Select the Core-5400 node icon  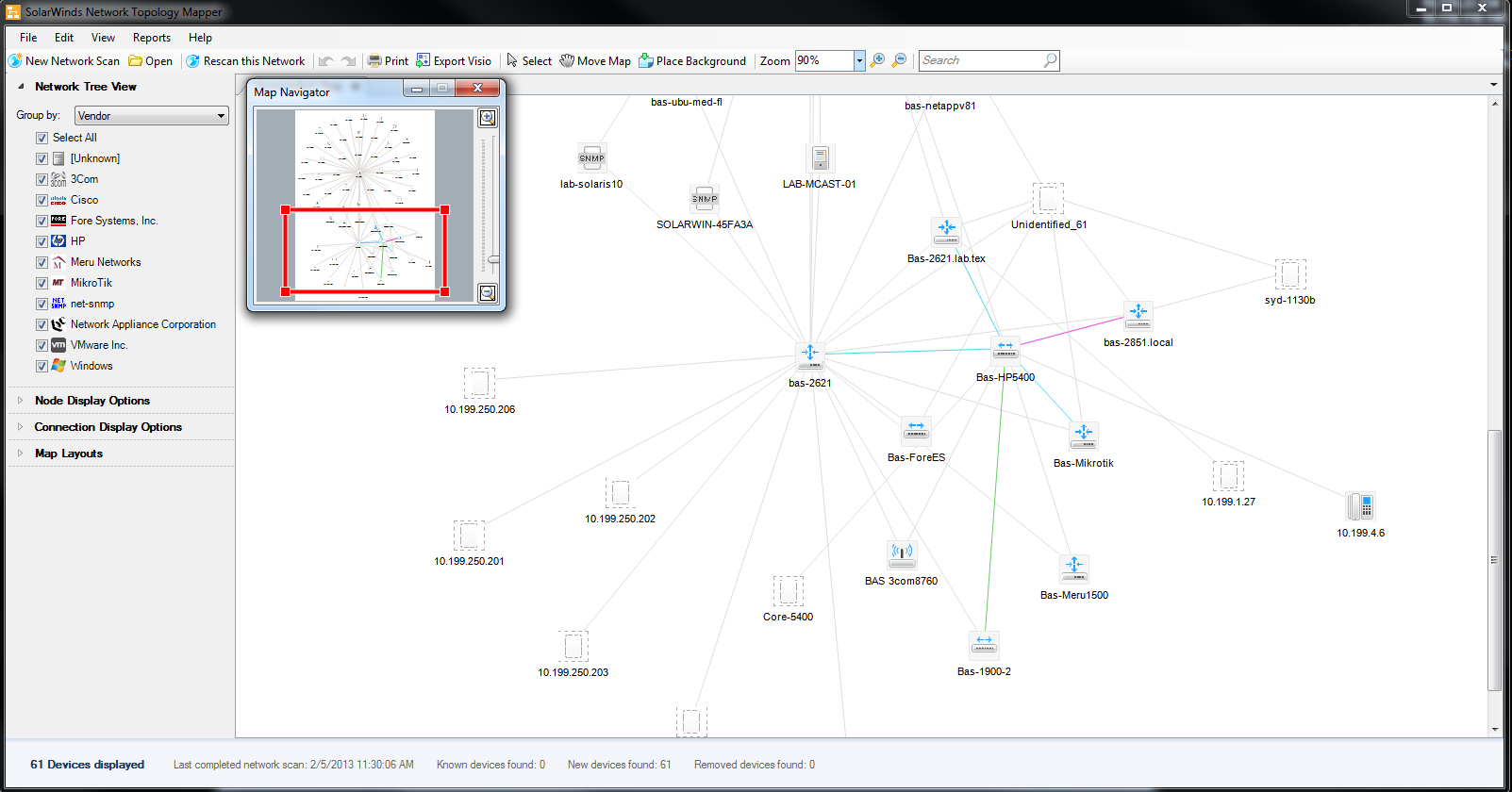789,592
